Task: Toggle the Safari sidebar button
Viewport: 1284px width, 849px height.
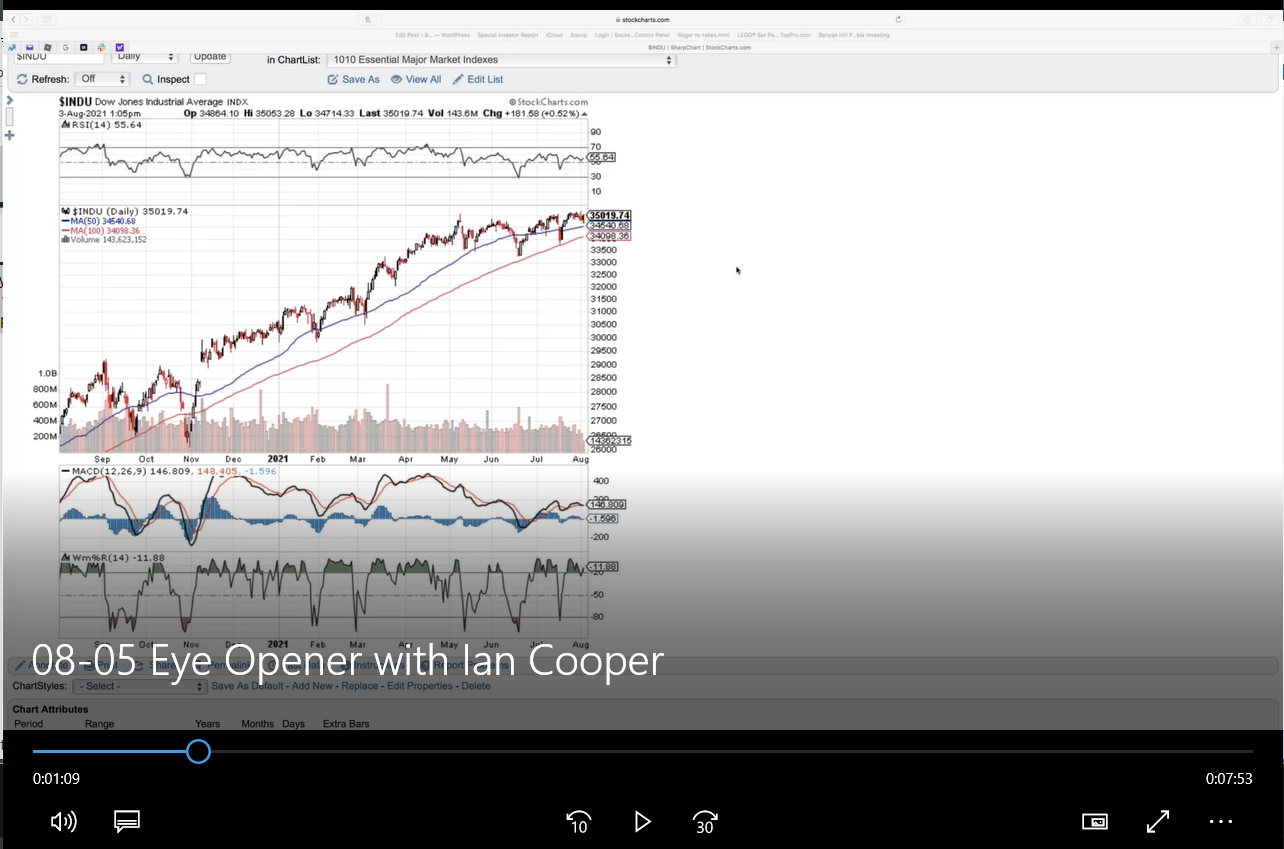Action: tap(47, 19)
